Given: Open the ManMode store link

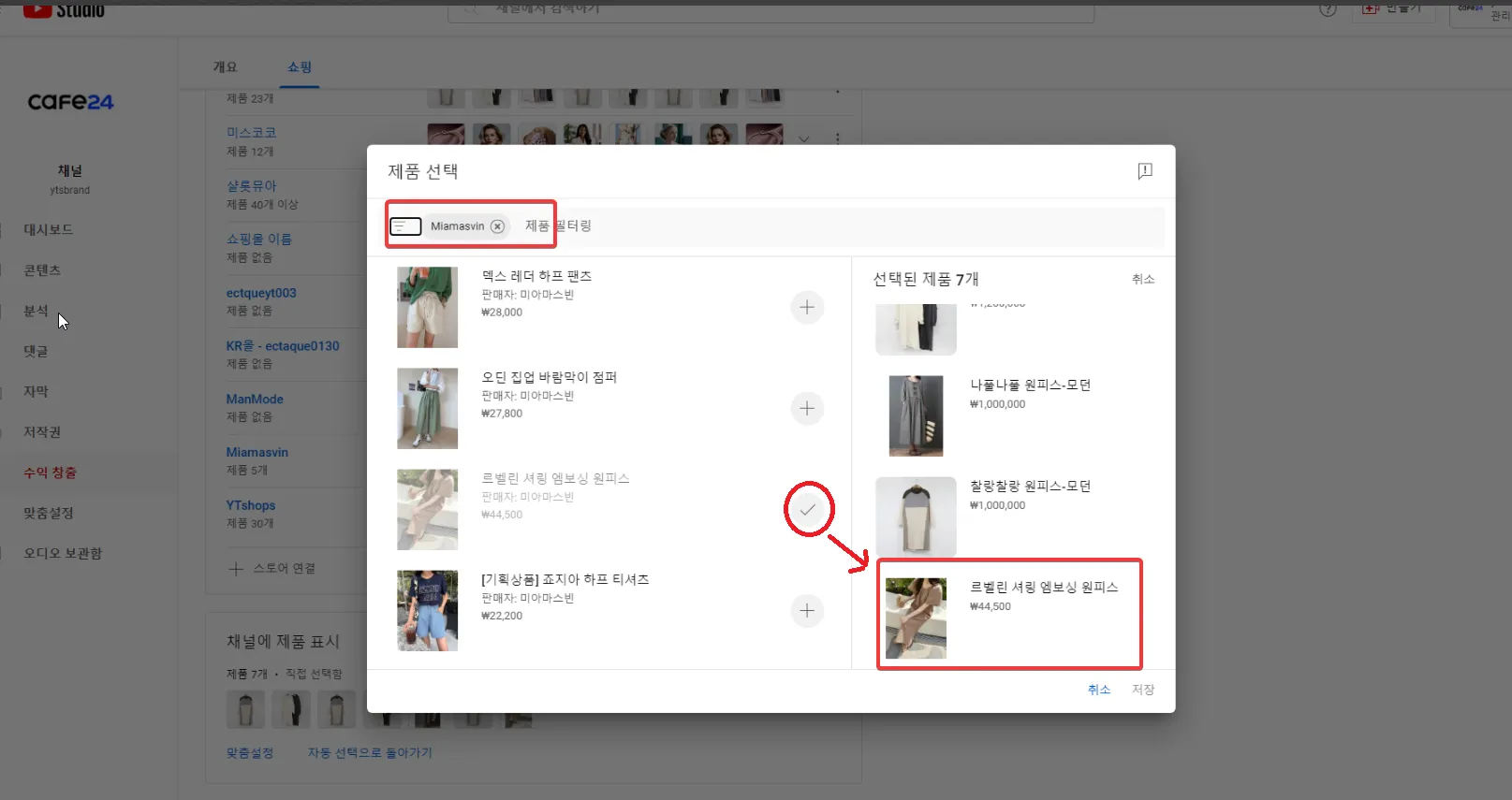Looking at the screenshot, I should tap(255, 399).
